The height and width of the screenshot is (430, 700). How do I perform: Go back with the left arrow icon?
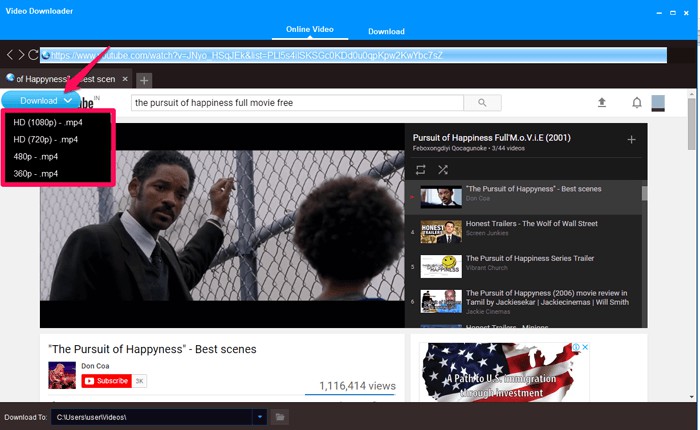(10, 55)
